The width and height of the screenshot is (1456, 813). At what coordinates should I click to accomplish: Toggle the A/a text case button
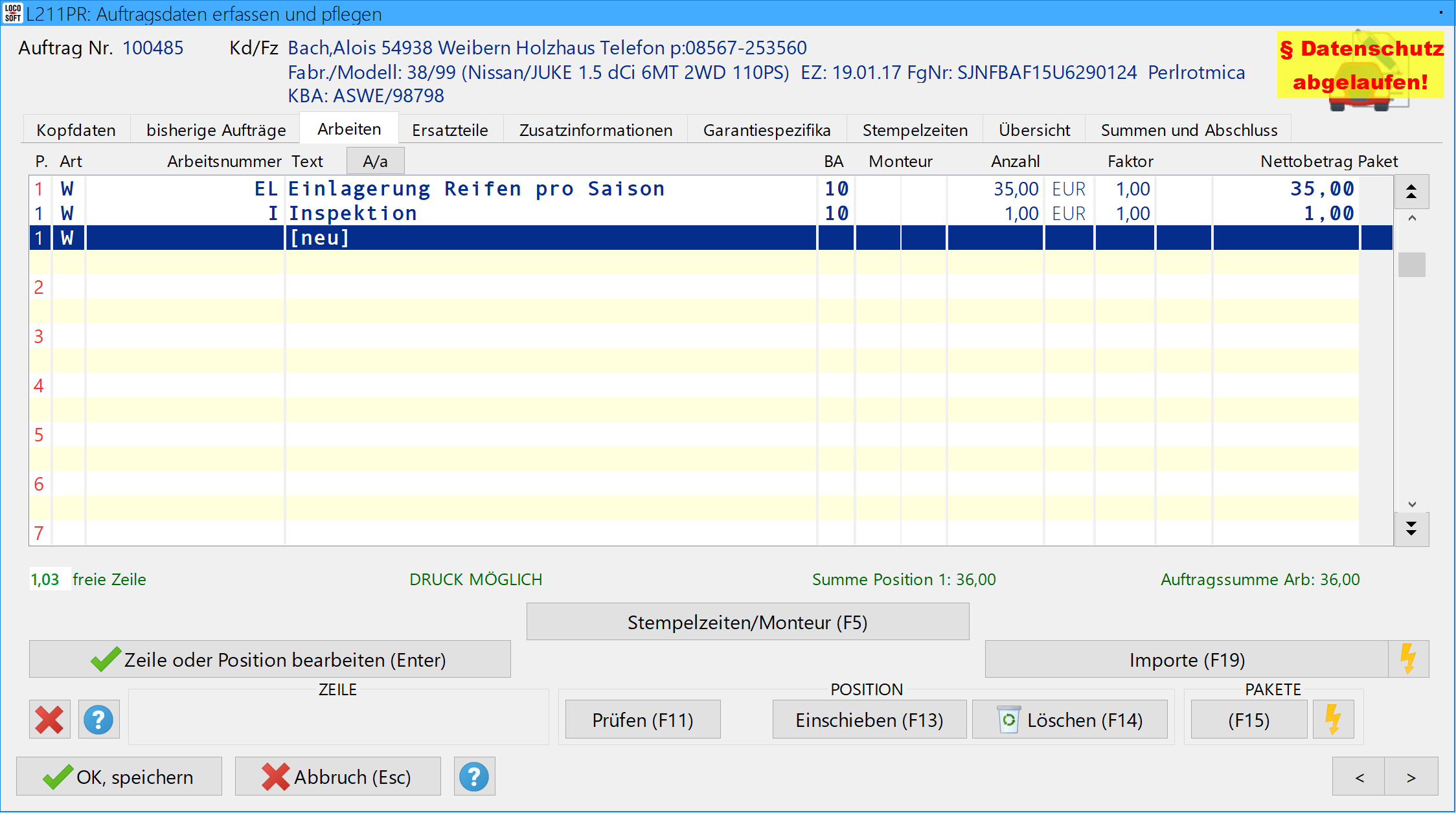375,161
